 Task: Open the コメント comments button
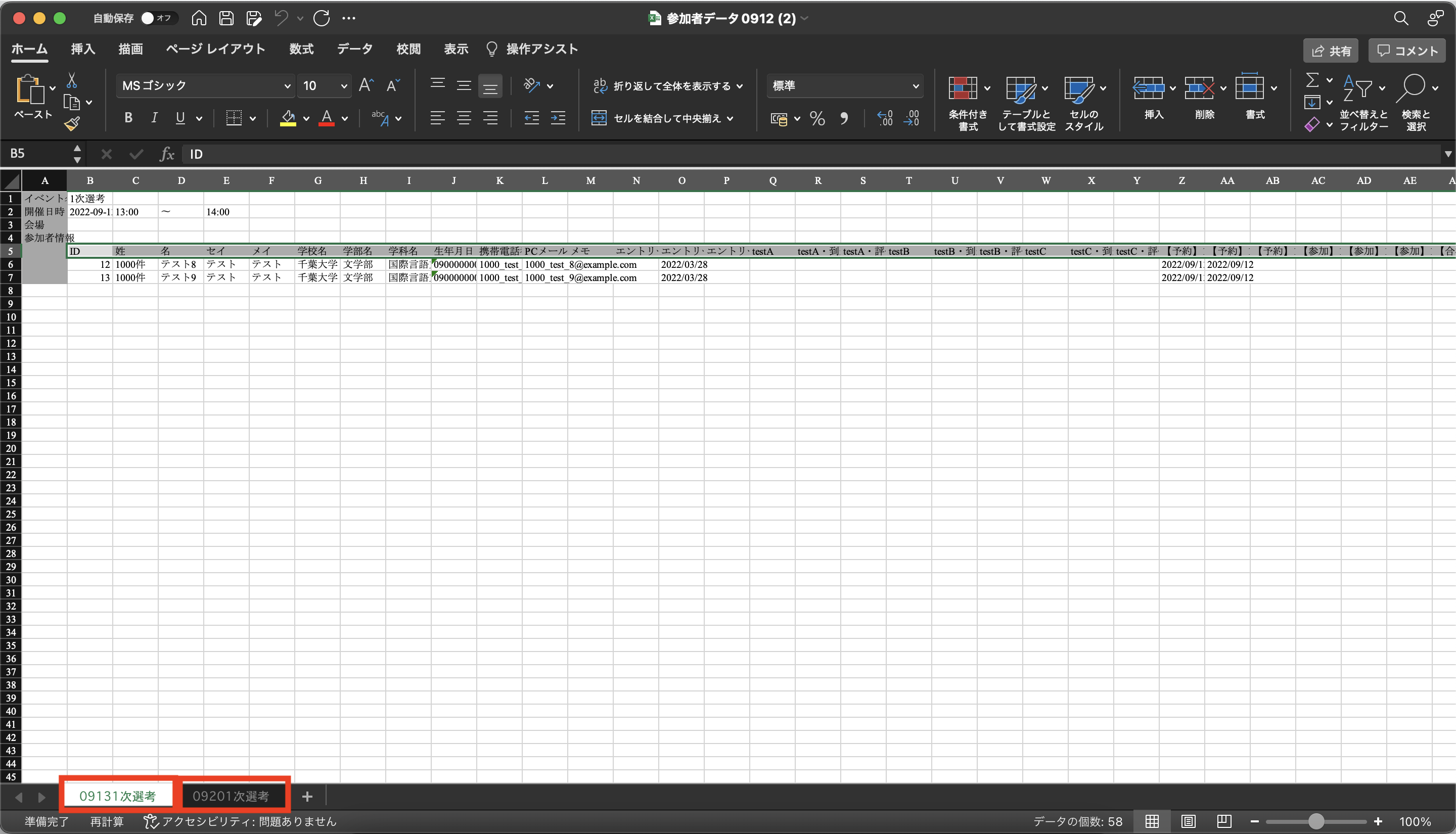(1407, 51)
